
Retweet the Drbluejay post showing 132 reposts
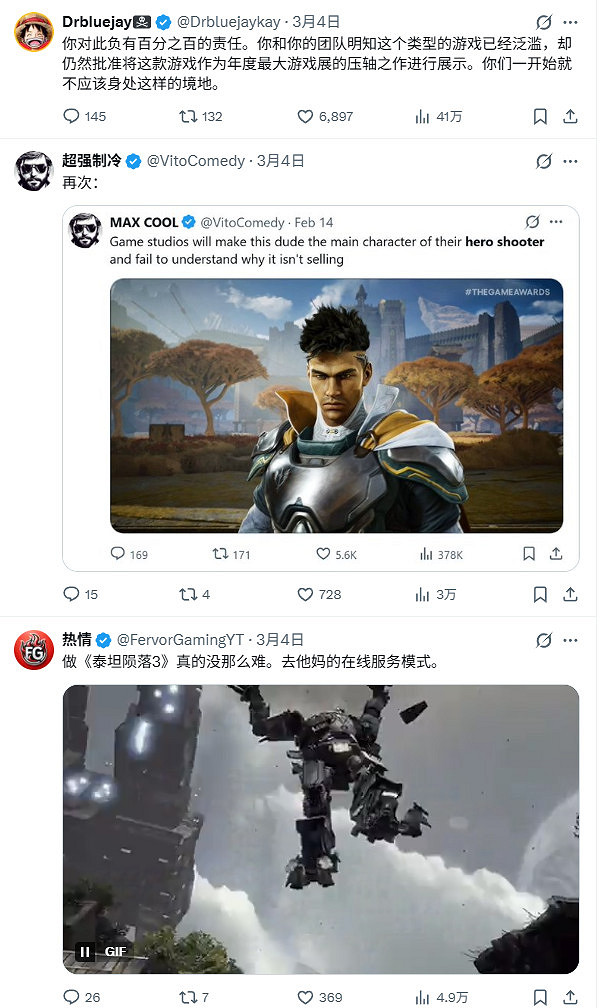201,116
